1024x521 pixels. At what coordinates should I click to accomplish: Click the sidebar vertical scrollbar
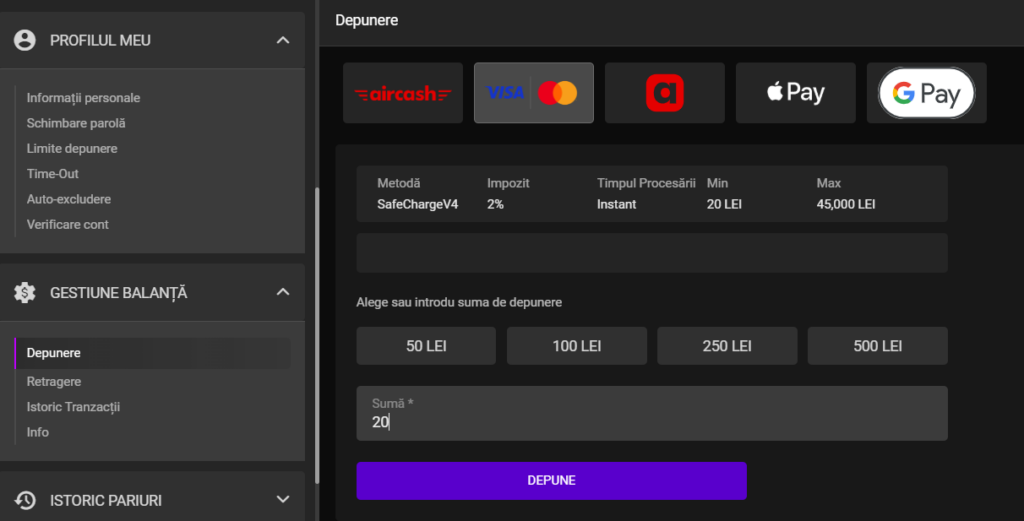(317, 330)
